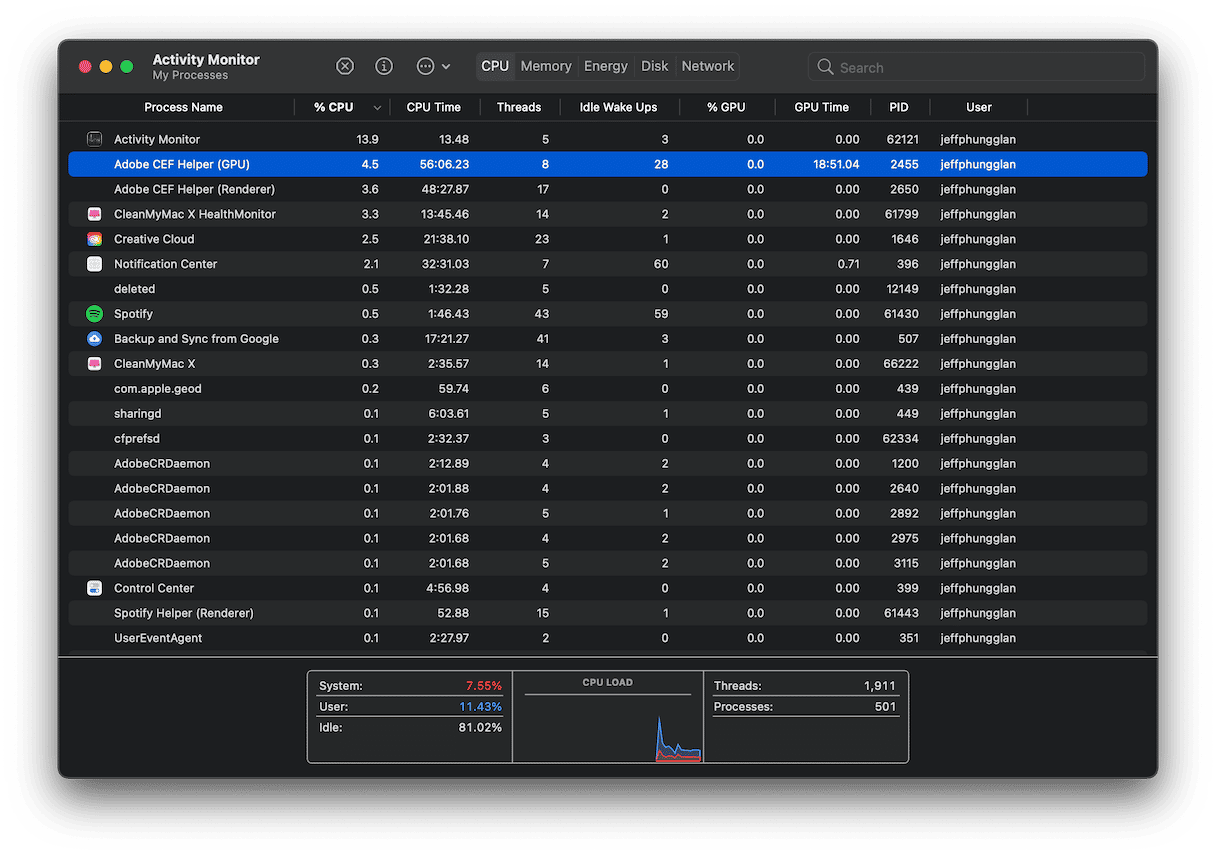Click the green zoom window button
The width and height of the screenshot is (1216, 855).
(126, 67)
